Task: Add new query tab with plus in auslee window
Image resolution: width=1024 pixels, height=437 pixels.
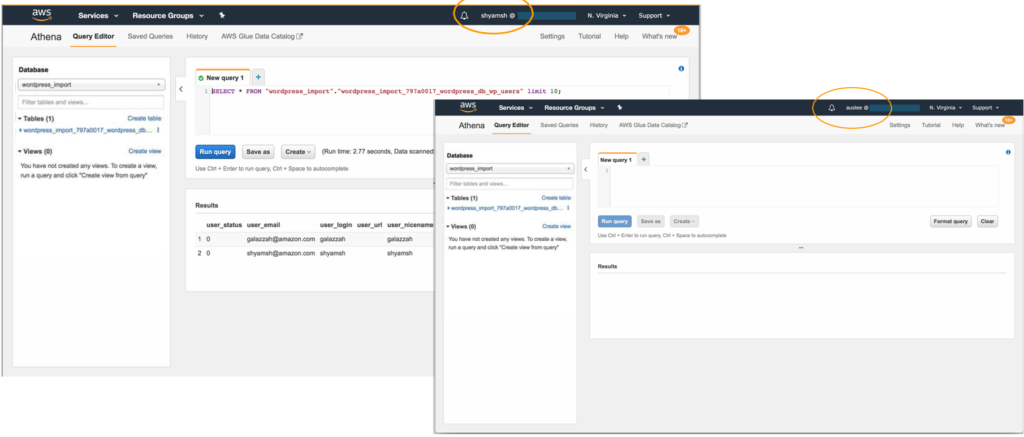Action: (643, 159)
